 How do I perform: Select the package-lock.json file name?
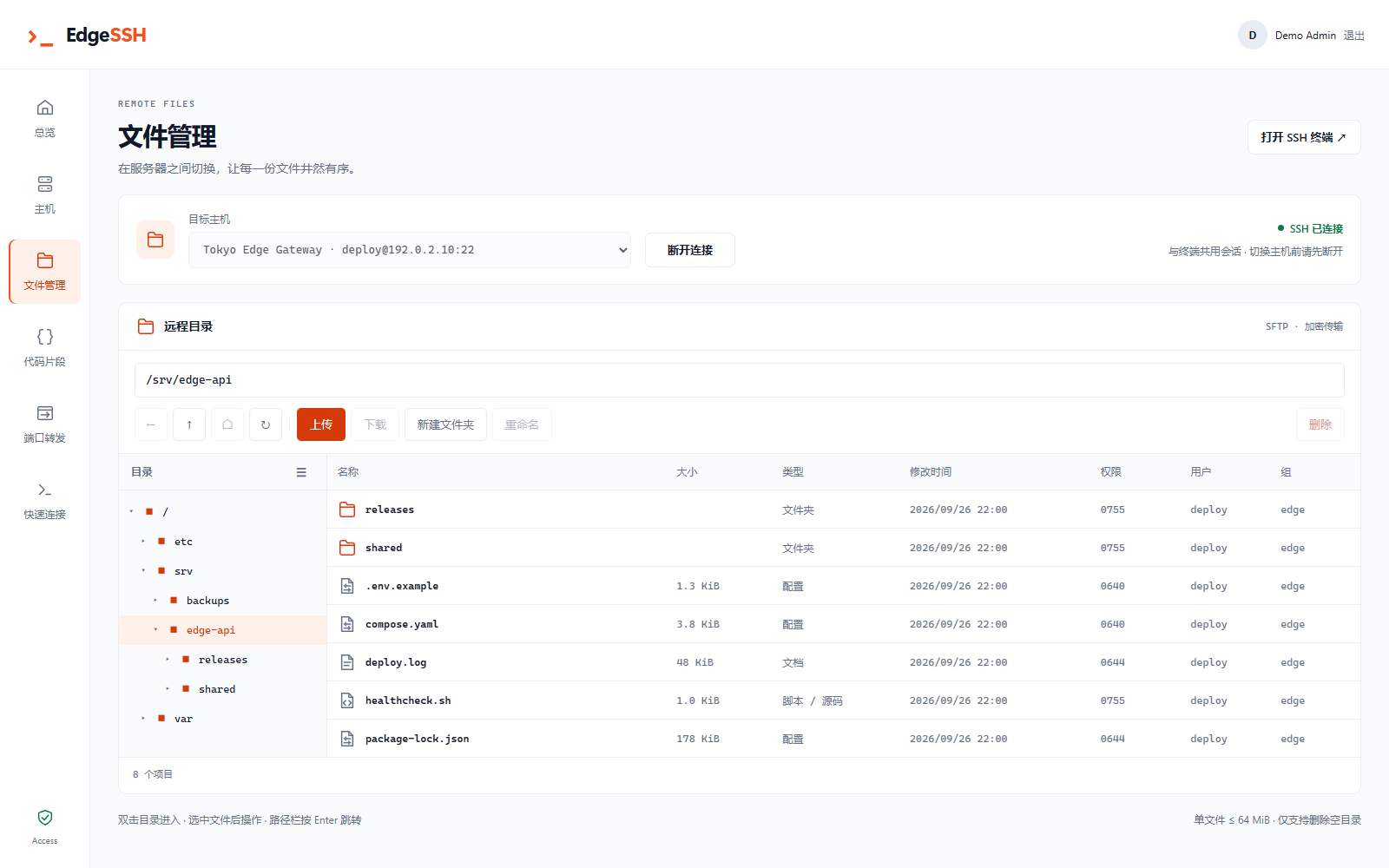click(x=417, y=739)
